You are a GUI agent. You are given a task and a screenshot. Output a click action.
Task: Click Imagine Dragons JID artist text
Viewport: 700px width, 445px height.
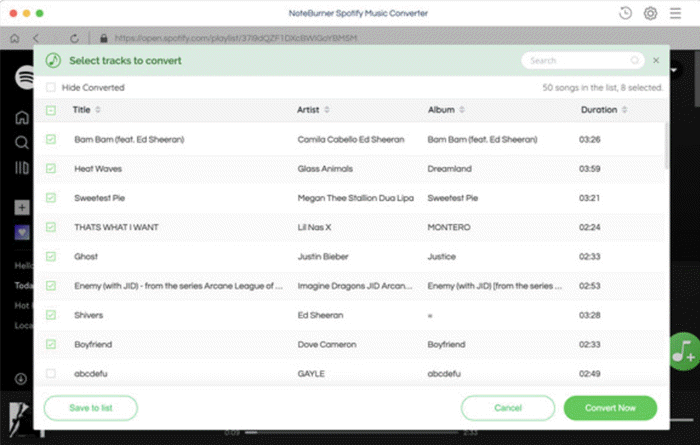click(x=355, y=286)
